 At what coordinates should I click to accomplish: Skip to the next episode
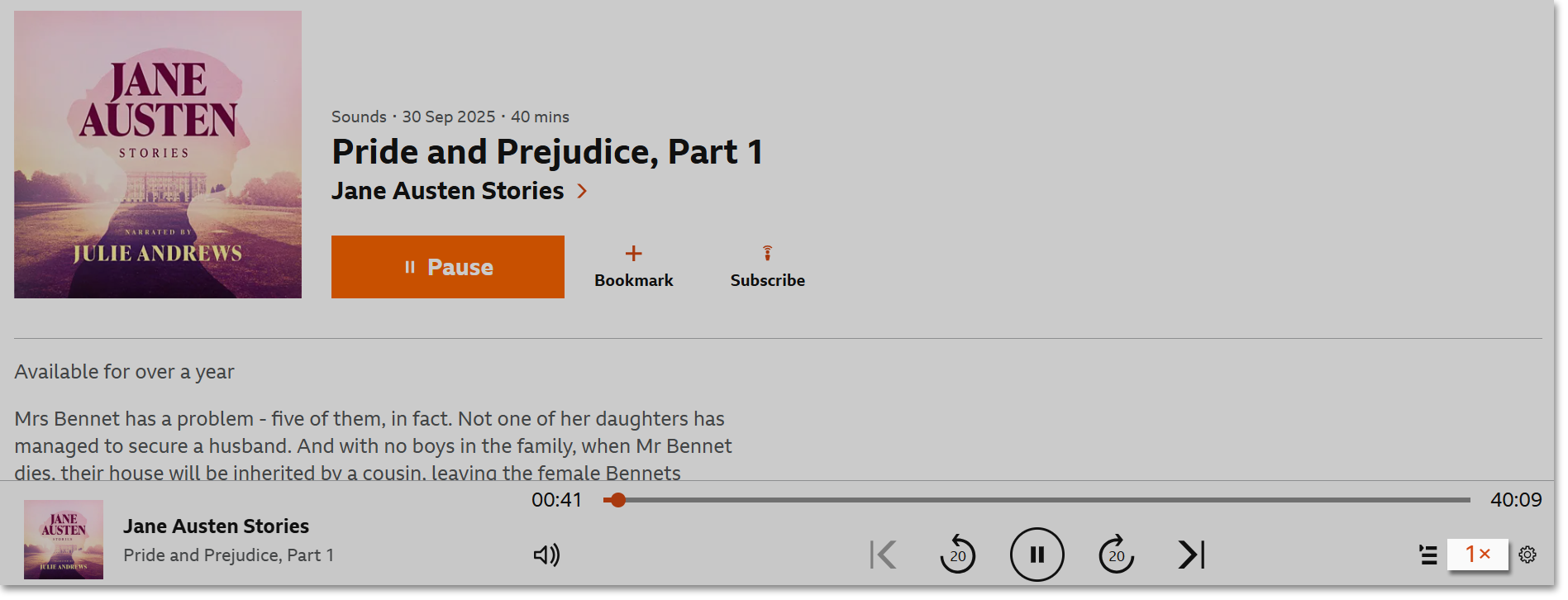tap(1190, 555)
